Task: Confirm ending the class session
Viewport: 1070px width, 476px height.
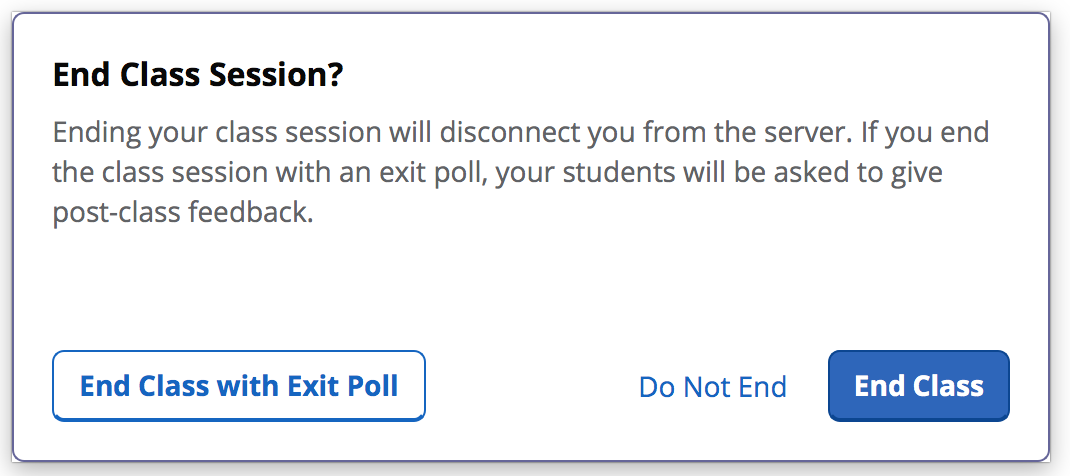Action: (918, 386)
